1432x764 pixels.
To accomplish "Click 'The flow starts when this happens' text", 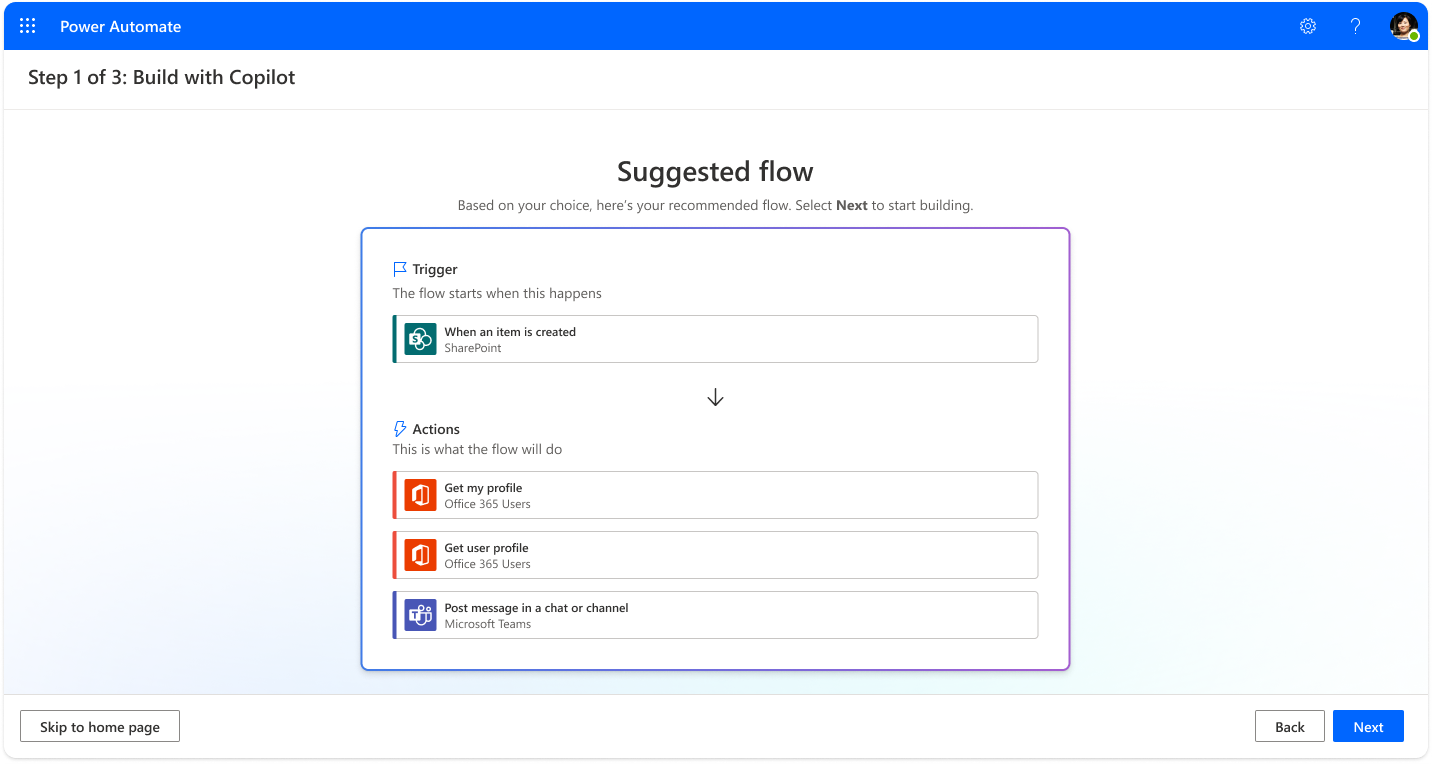I will [x=497, y=294].
